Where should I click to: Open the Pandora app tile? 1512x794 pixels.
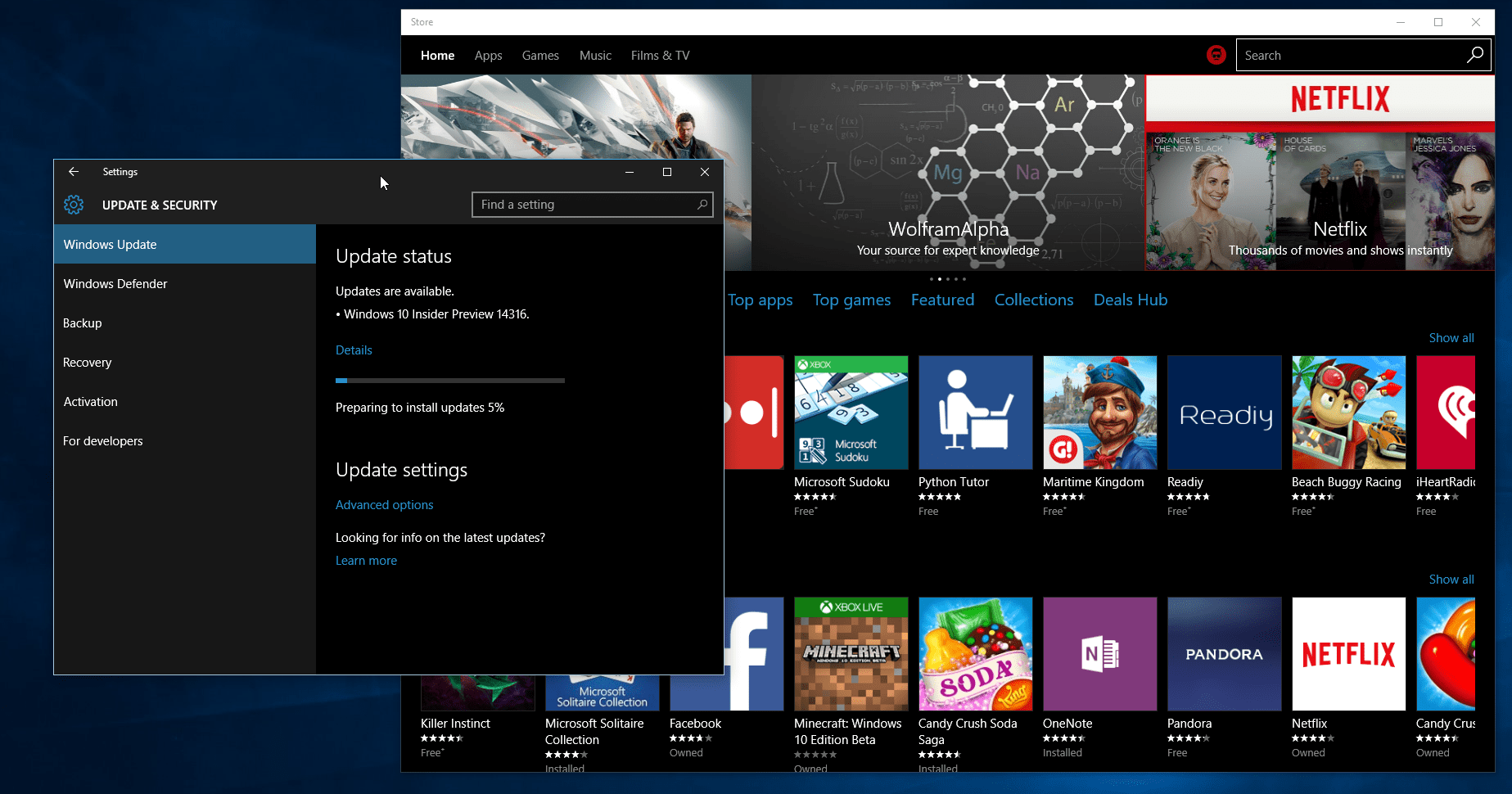click(1224, 653)
